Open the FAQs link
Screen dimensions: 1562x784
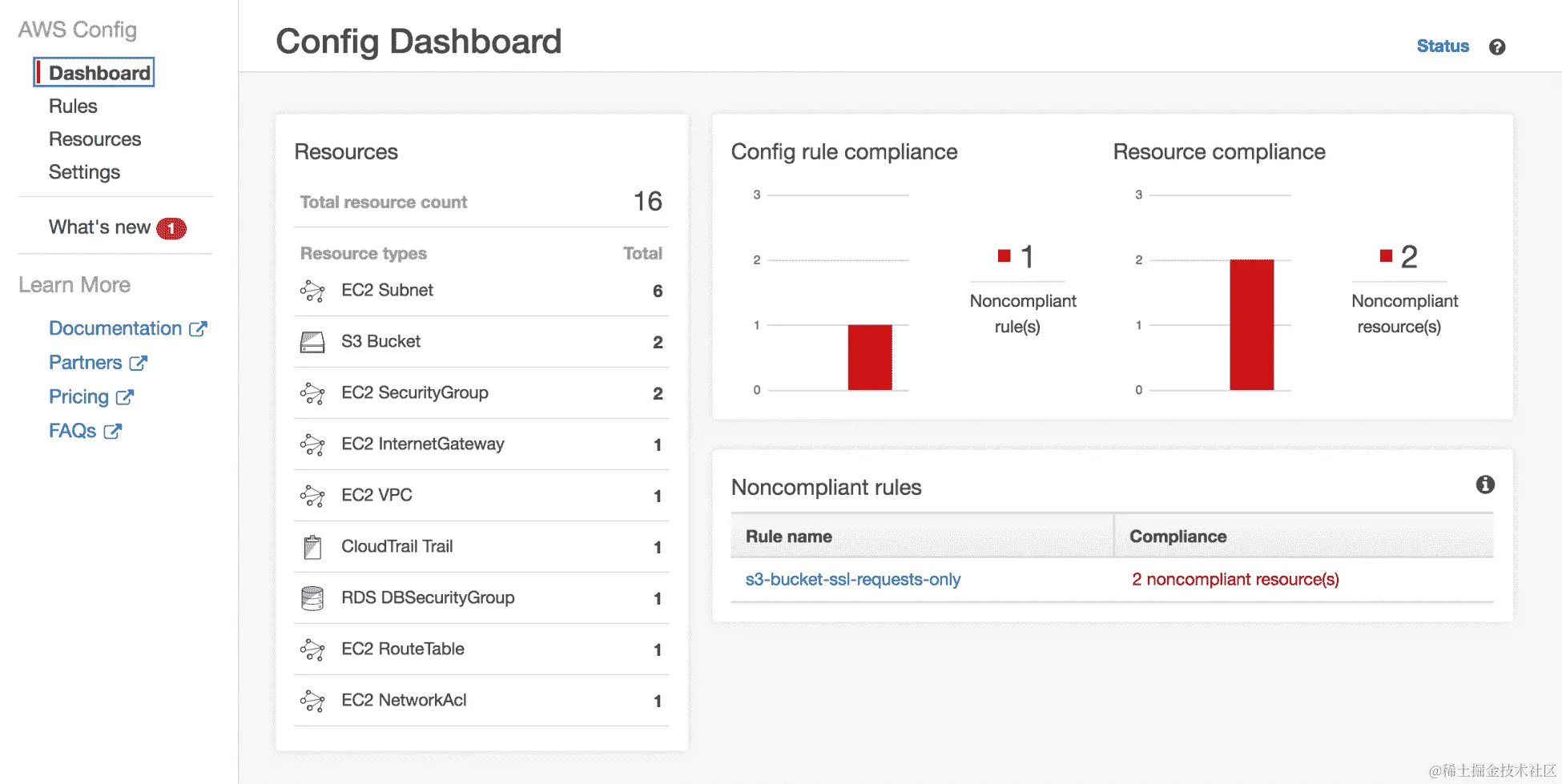[72, 431]
